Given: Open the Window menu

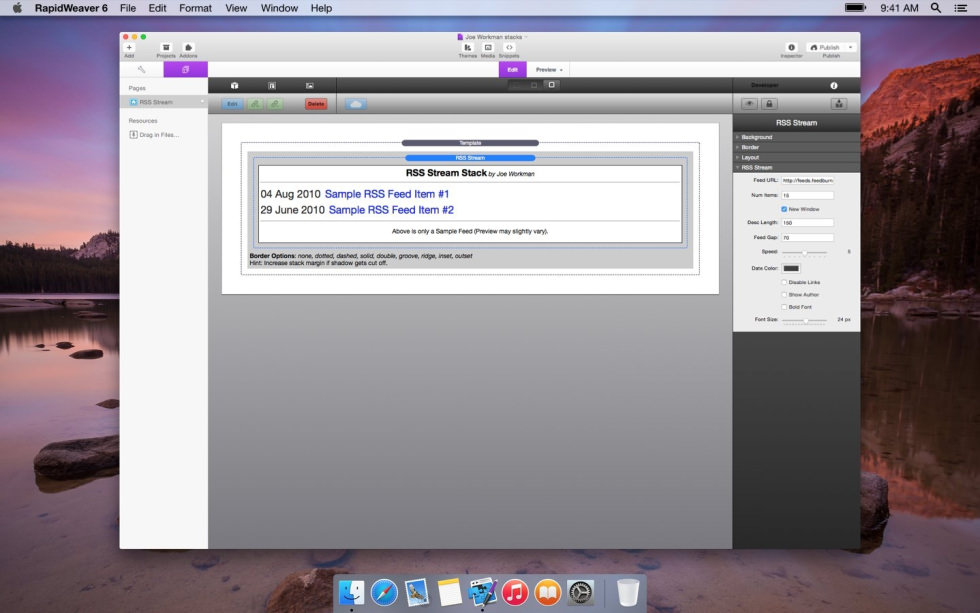Looking at the screenshot, I should coord(279,8).
